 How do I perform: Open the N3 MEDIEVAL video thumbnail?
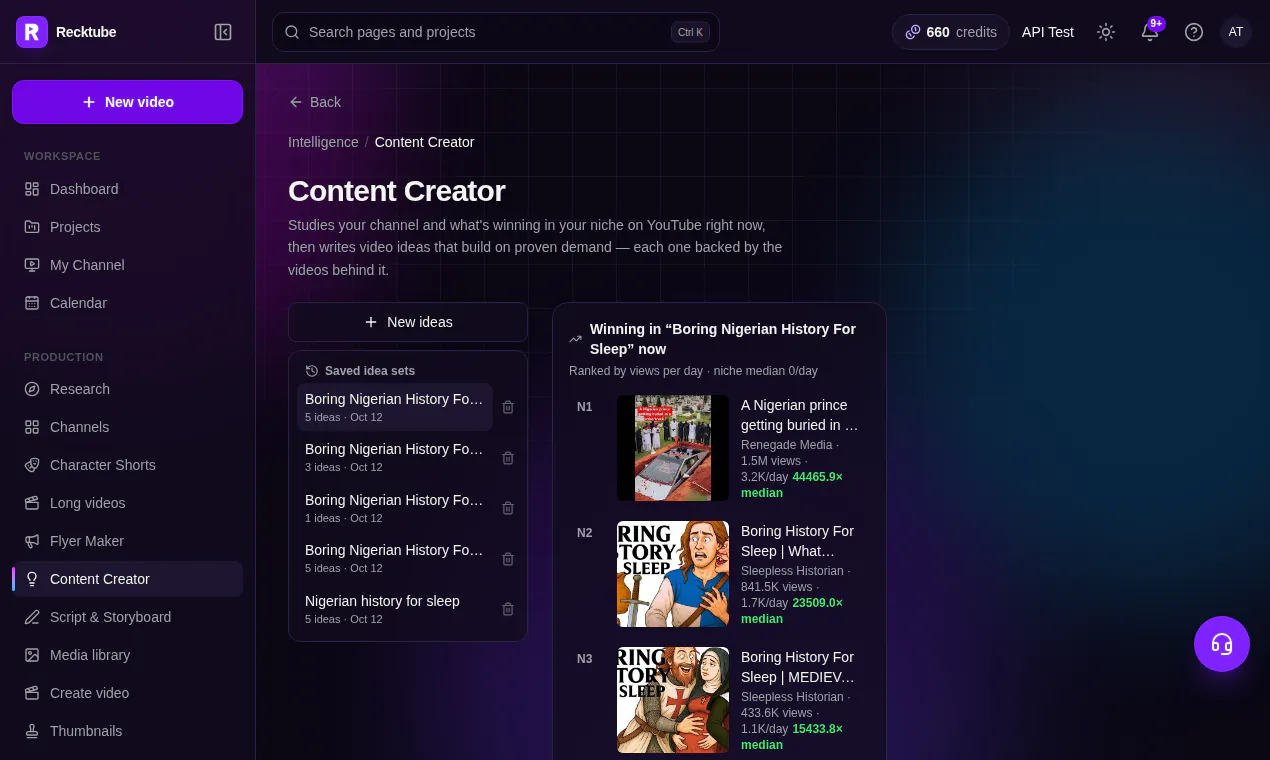pos(673,700)
